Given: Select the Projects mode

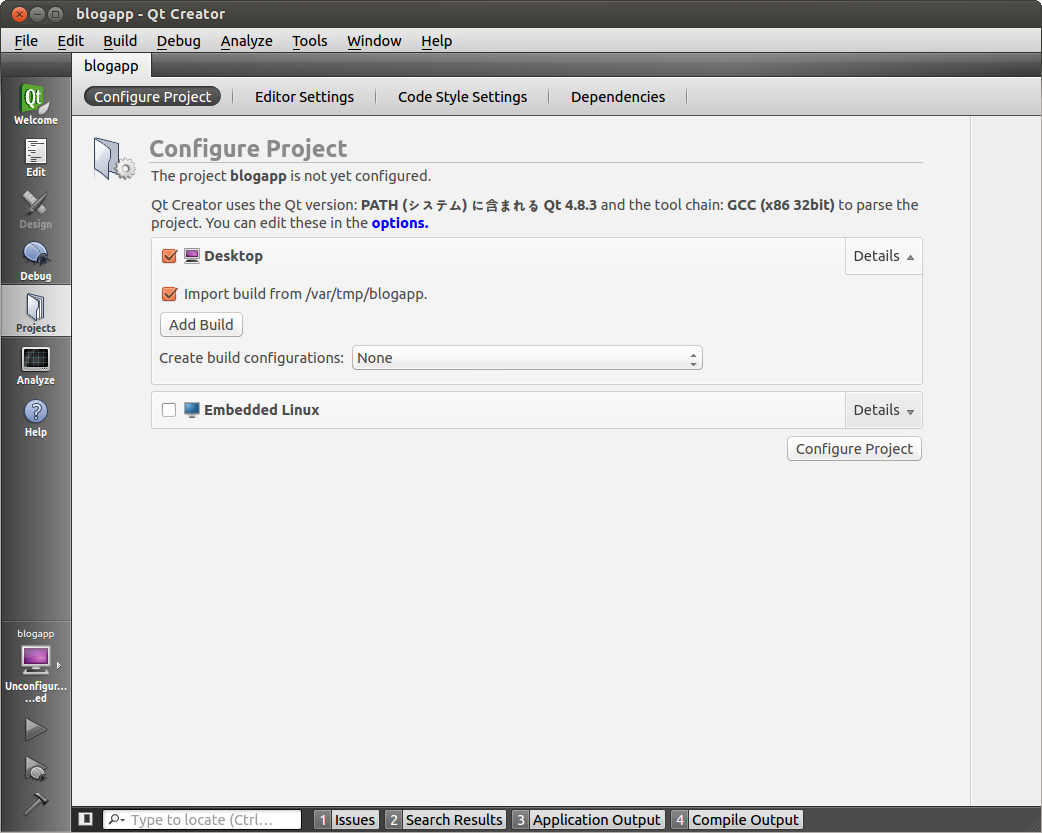Looking at the screenshot, I should (35, 311).
